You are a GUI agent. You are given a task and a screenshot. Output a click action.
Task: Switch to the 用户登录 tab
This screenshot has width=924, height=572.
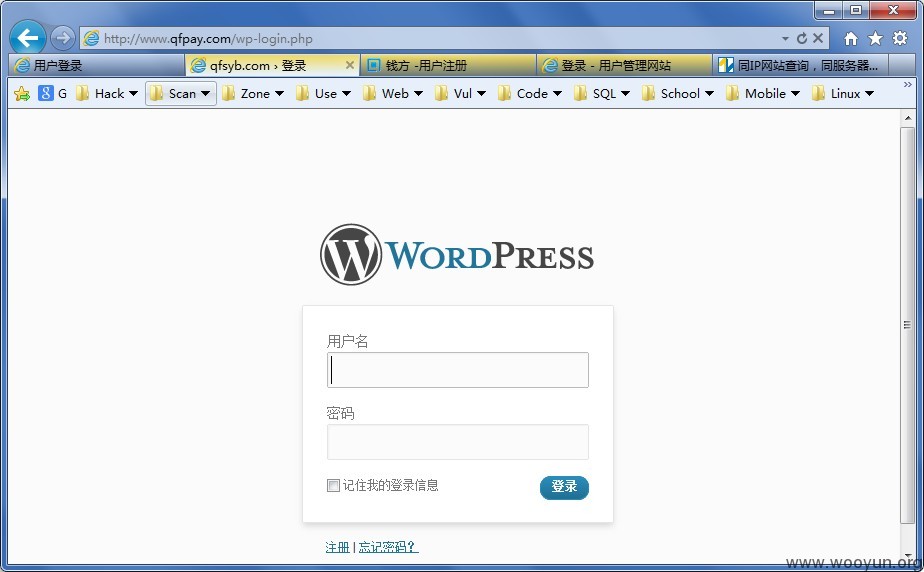tap(97, 65)
